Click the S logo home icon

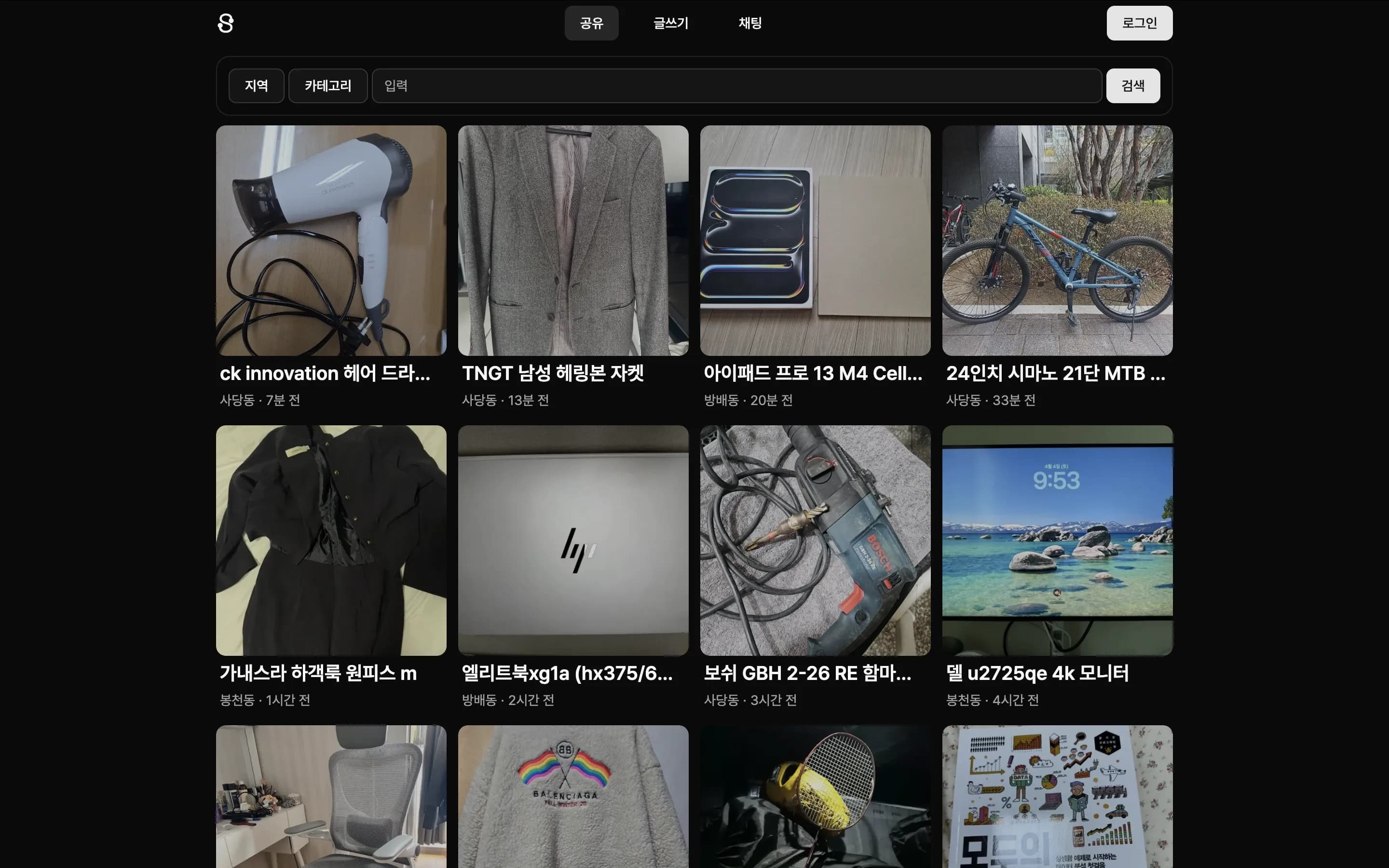(x=226, y=23)
